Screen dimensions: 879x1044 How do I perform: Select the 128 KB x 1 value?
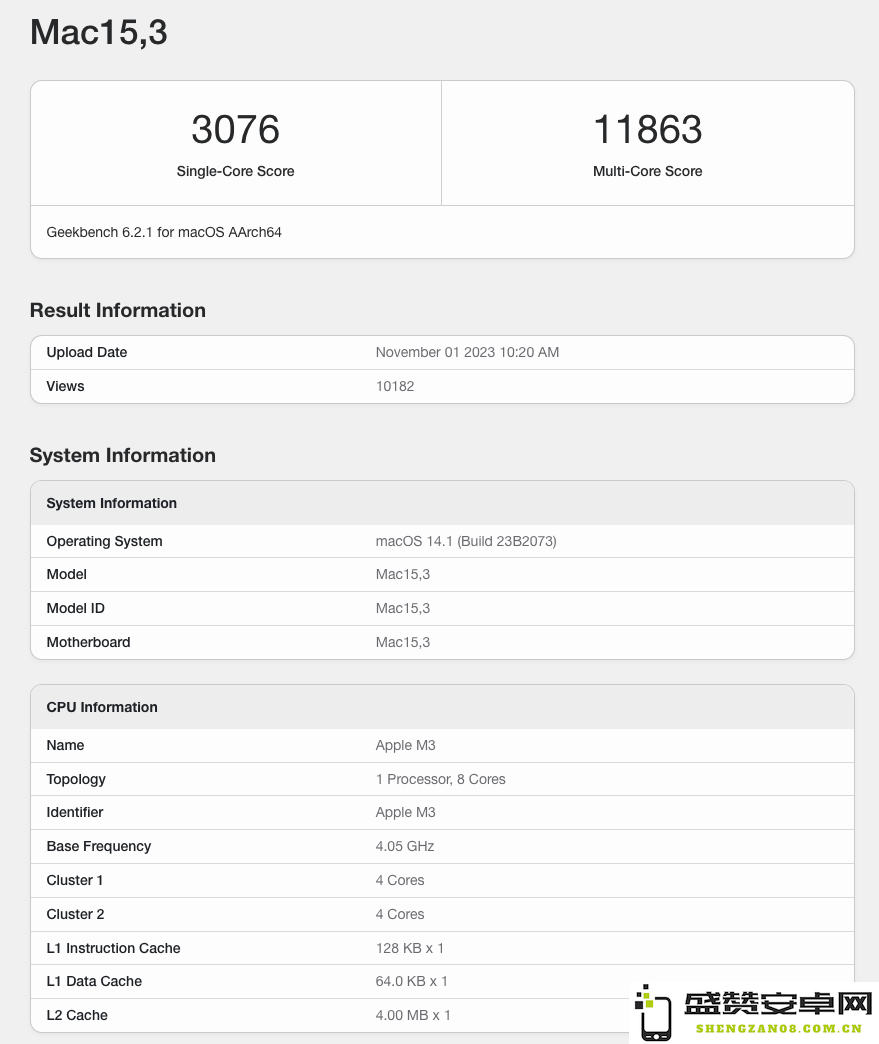(410, 948)
